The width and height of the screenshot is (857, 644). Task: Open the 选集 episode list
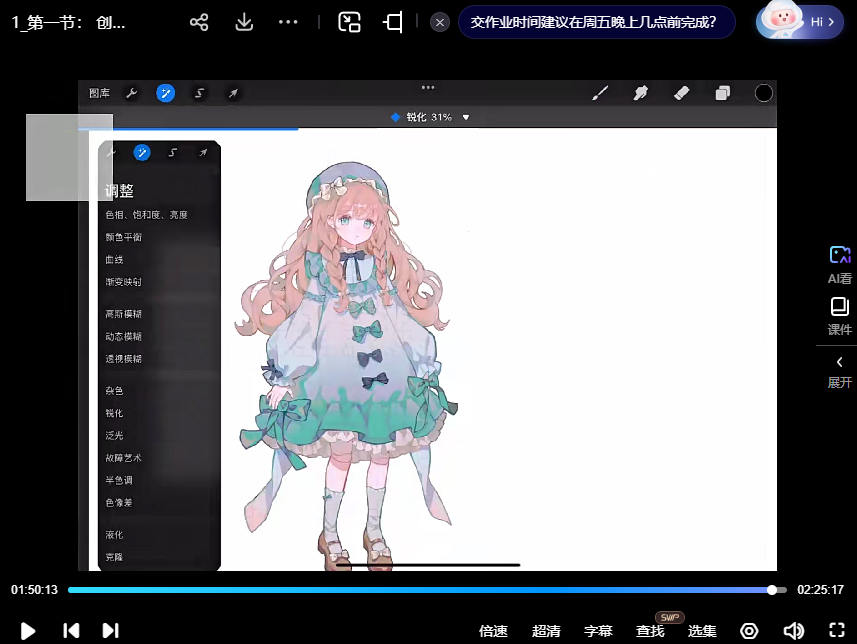click(702, 631)
